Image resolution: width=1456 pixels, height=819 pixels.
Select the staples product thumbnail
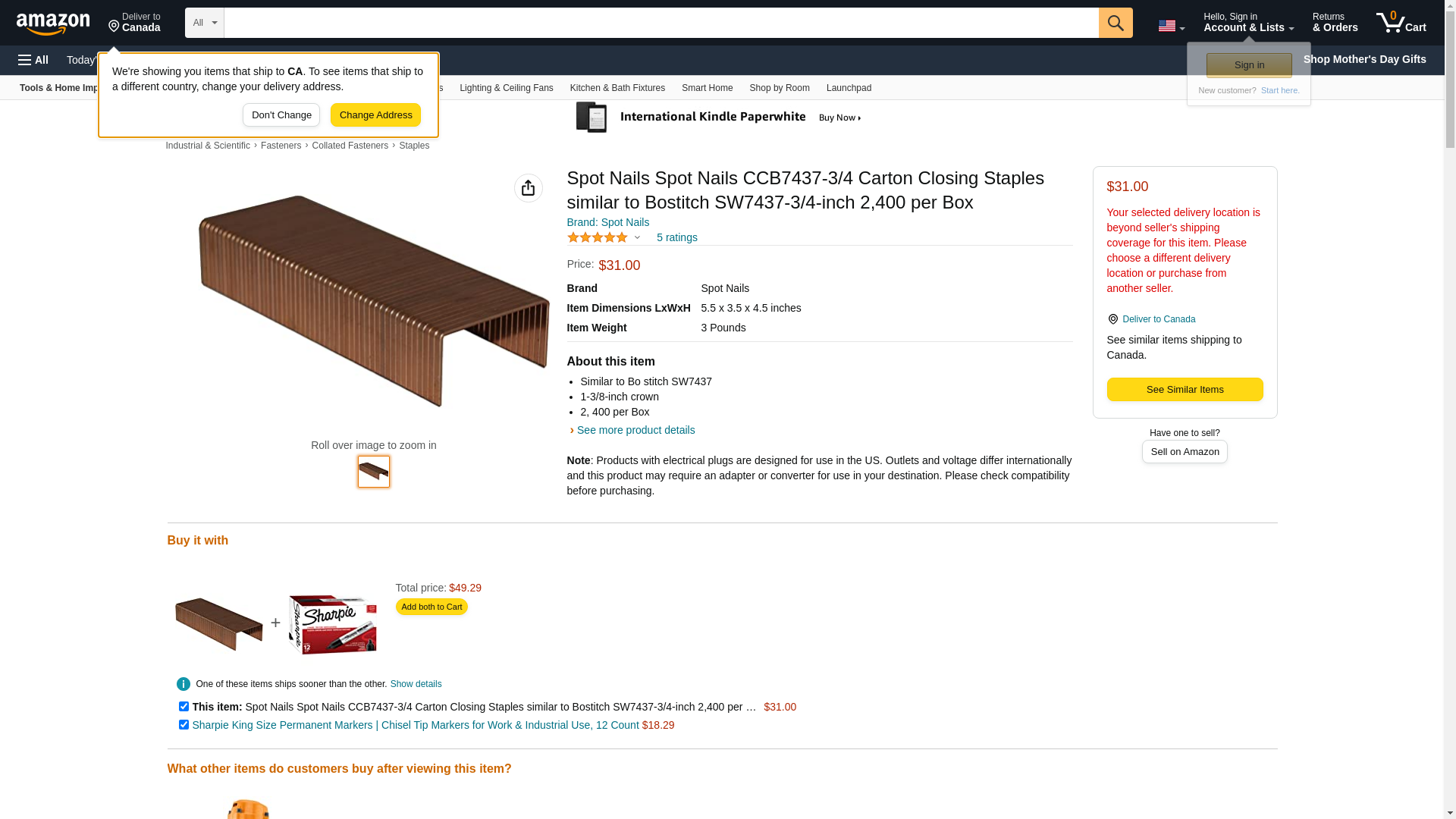373,471
